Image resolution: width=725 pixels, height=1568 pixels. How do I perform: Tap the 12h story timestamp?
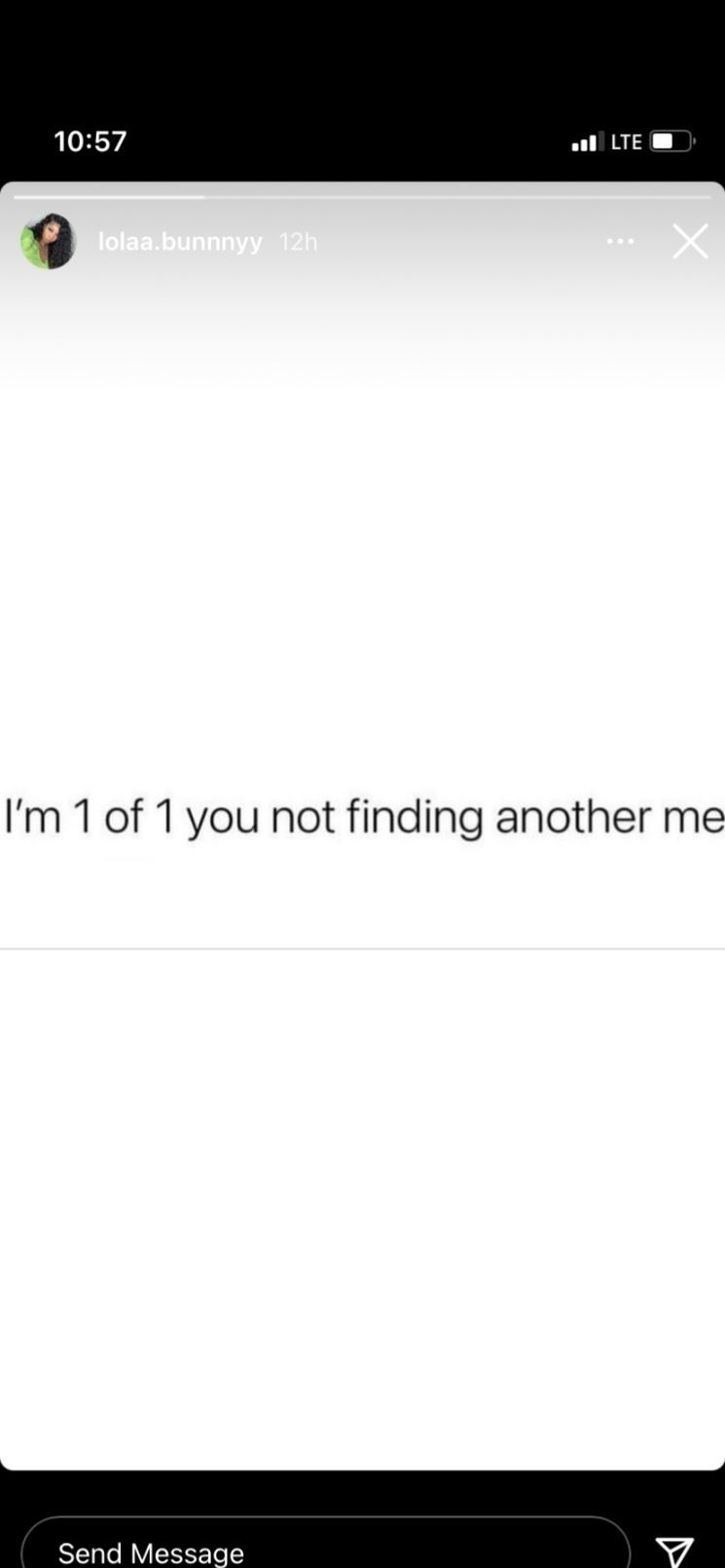[x=298, y=241]
